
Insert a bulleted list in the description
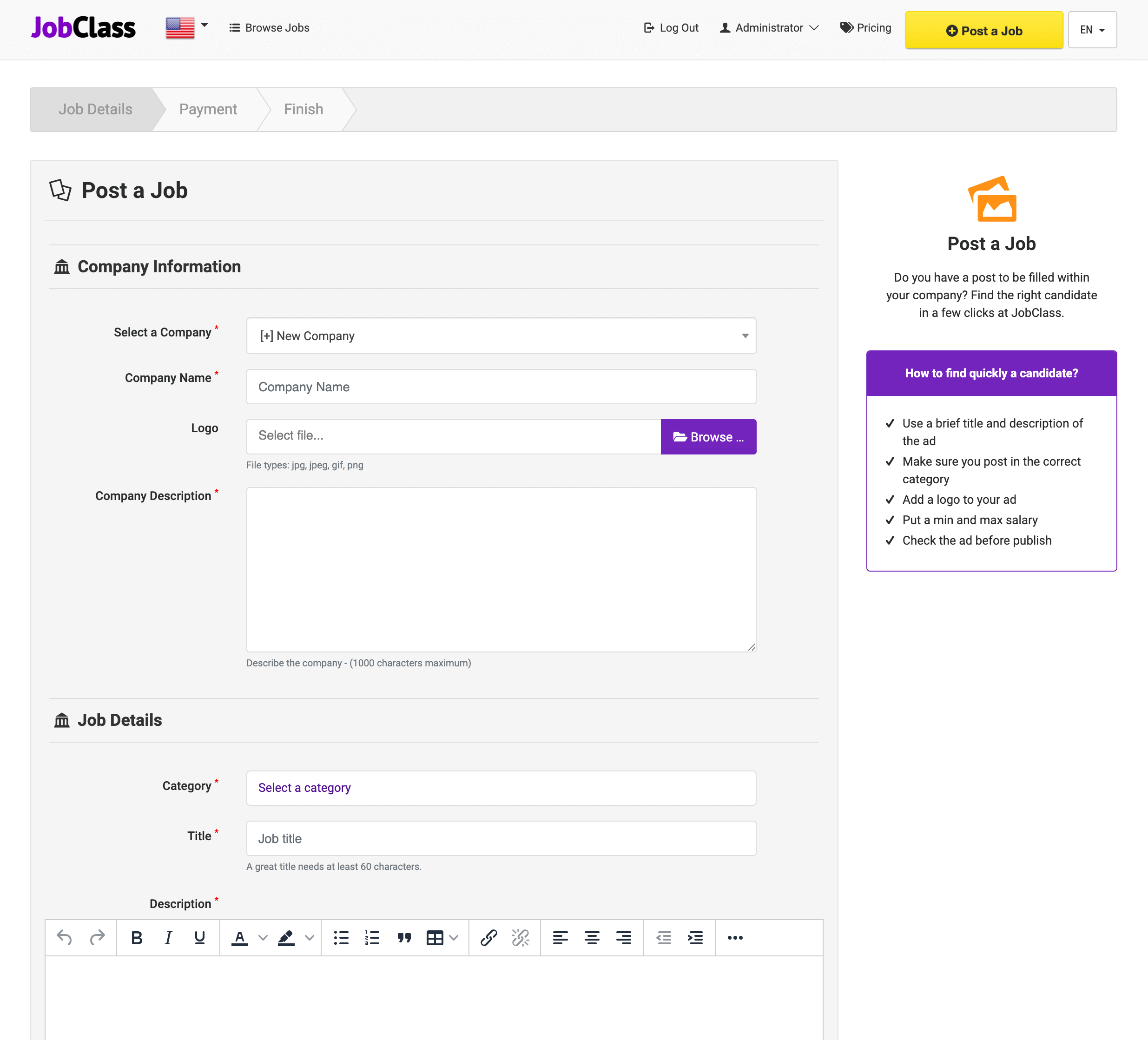point(341,938)
